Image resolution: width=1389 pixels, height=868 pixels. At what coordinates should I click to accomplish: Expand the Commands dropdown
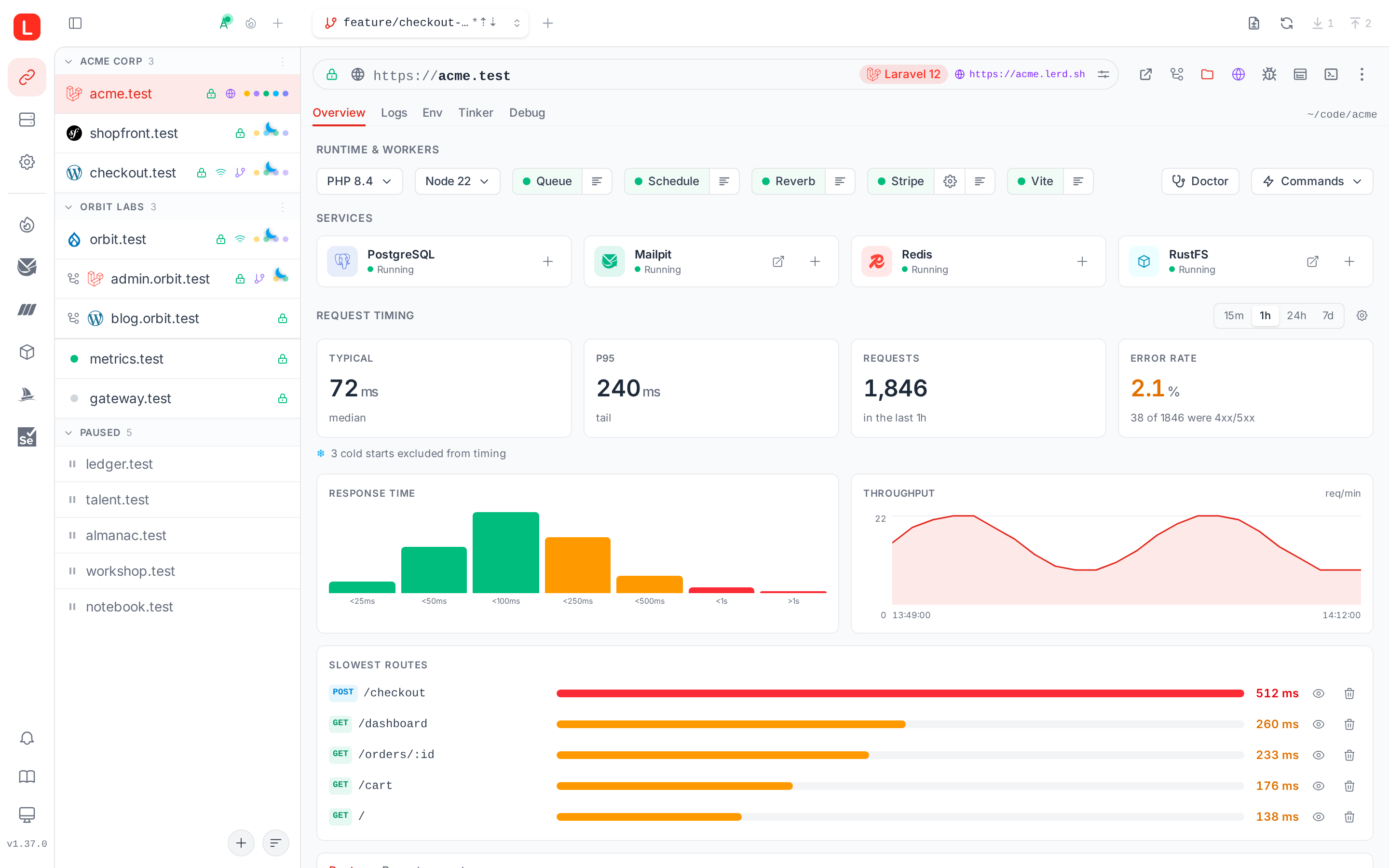(1311, 181)
